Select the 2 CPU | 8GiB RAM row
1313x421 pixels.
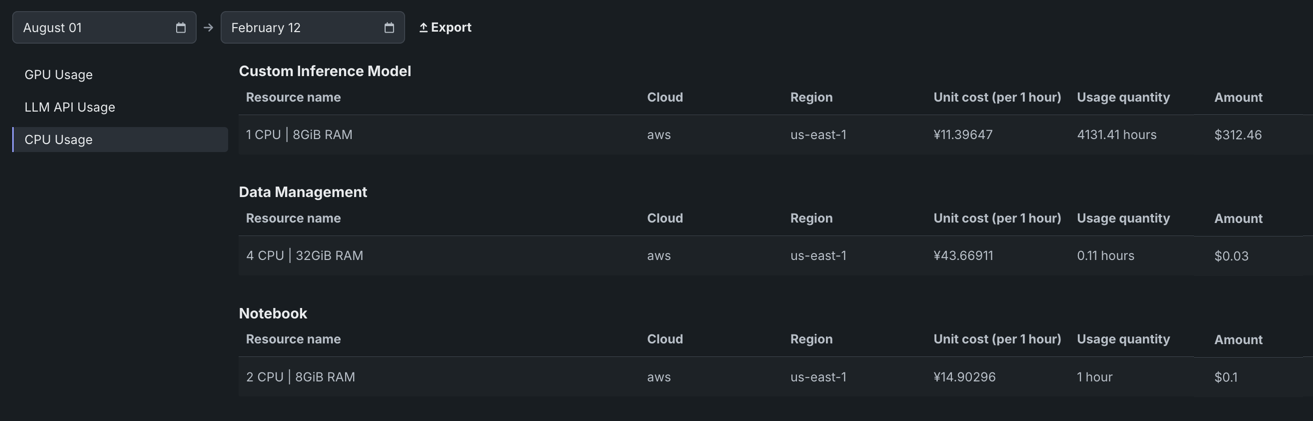pos(301,377)
